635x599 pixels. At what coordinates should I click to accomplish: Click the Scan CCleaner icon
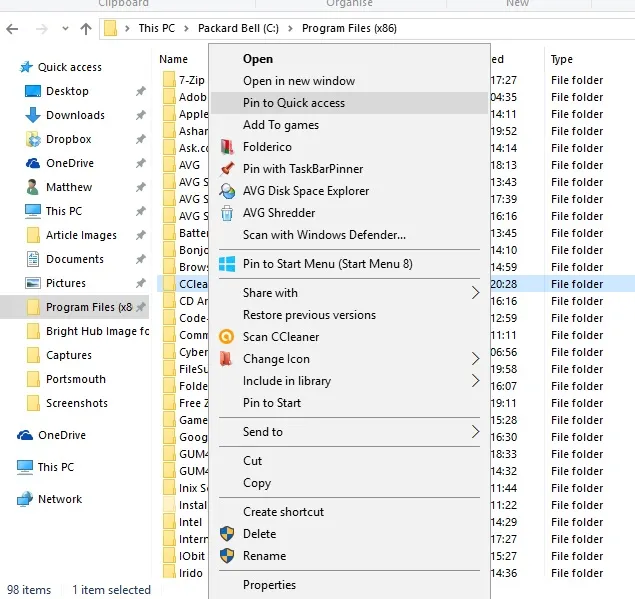pos(227,337)
